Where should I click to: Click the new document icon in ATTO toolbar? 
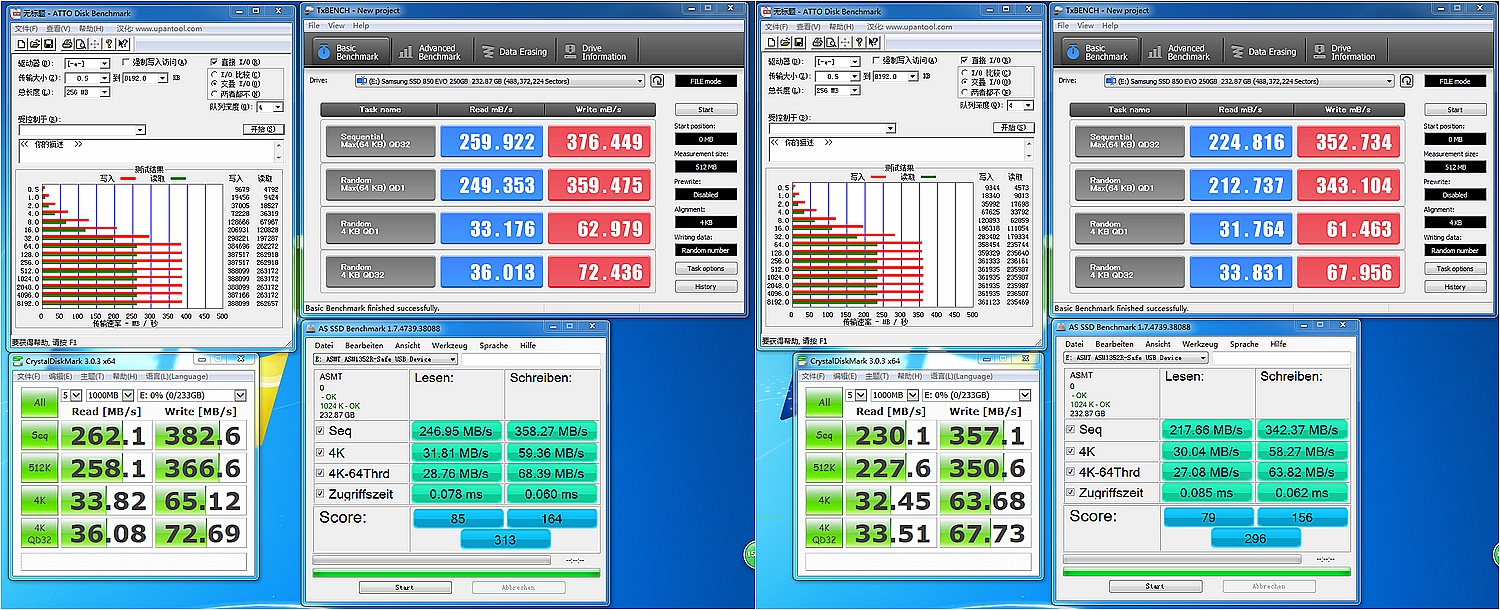pyautogui.click(x=22, y=44)
